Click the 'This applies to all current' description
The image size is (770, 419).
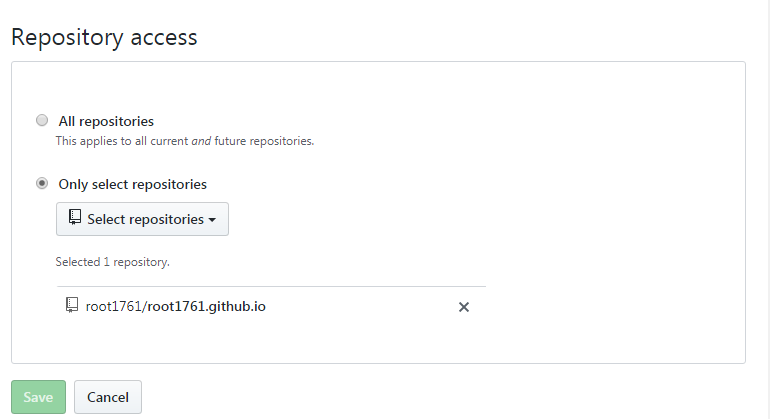(122, 141)
